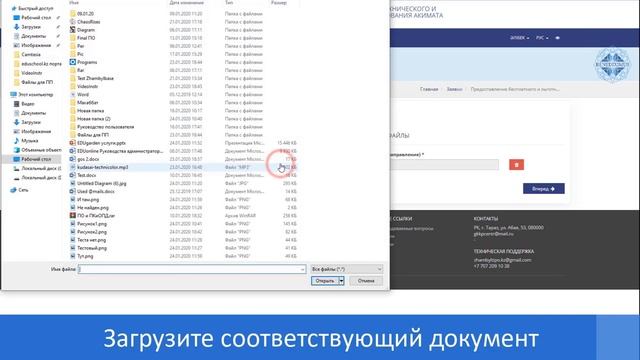Select the file kudasai-technicolor.mp3
640x360 pixels.
tap(102, 167)
